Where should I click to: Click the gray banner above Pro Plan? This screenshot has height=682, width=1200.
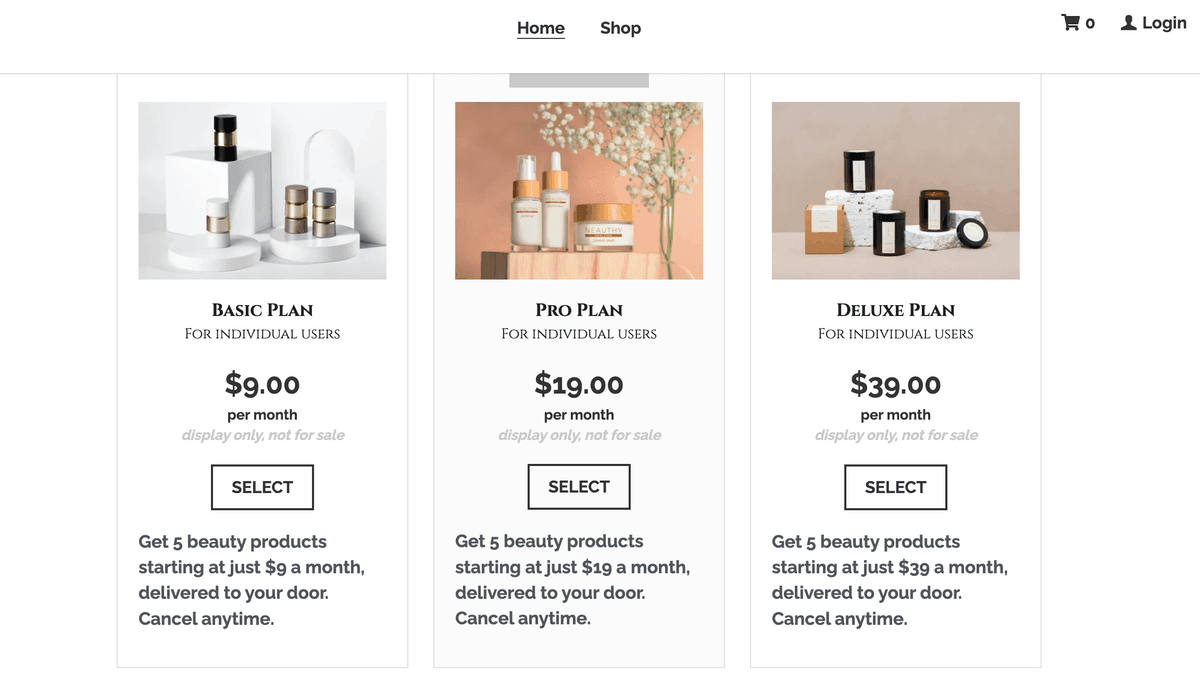[x=579, y=80]
